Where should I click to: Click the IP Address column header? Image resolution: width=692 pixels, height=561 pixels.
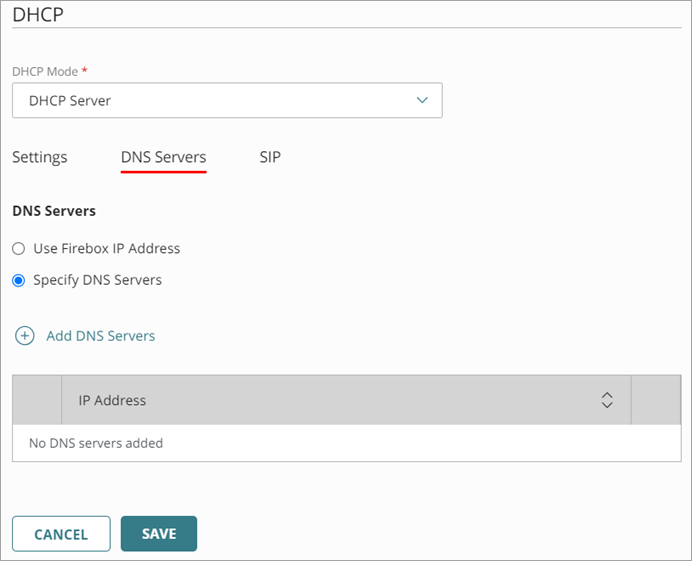click(x=346, y=400)
